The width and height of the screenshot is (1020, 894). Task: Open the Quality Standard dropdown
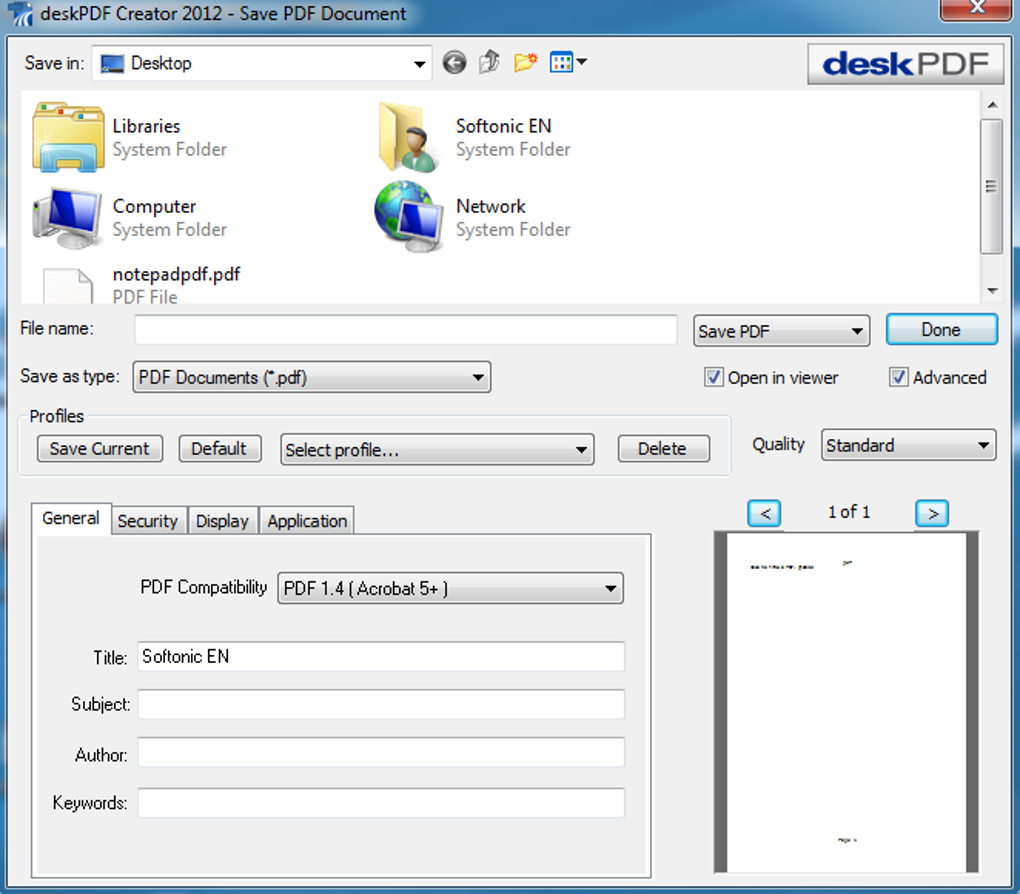click(909, 445)
